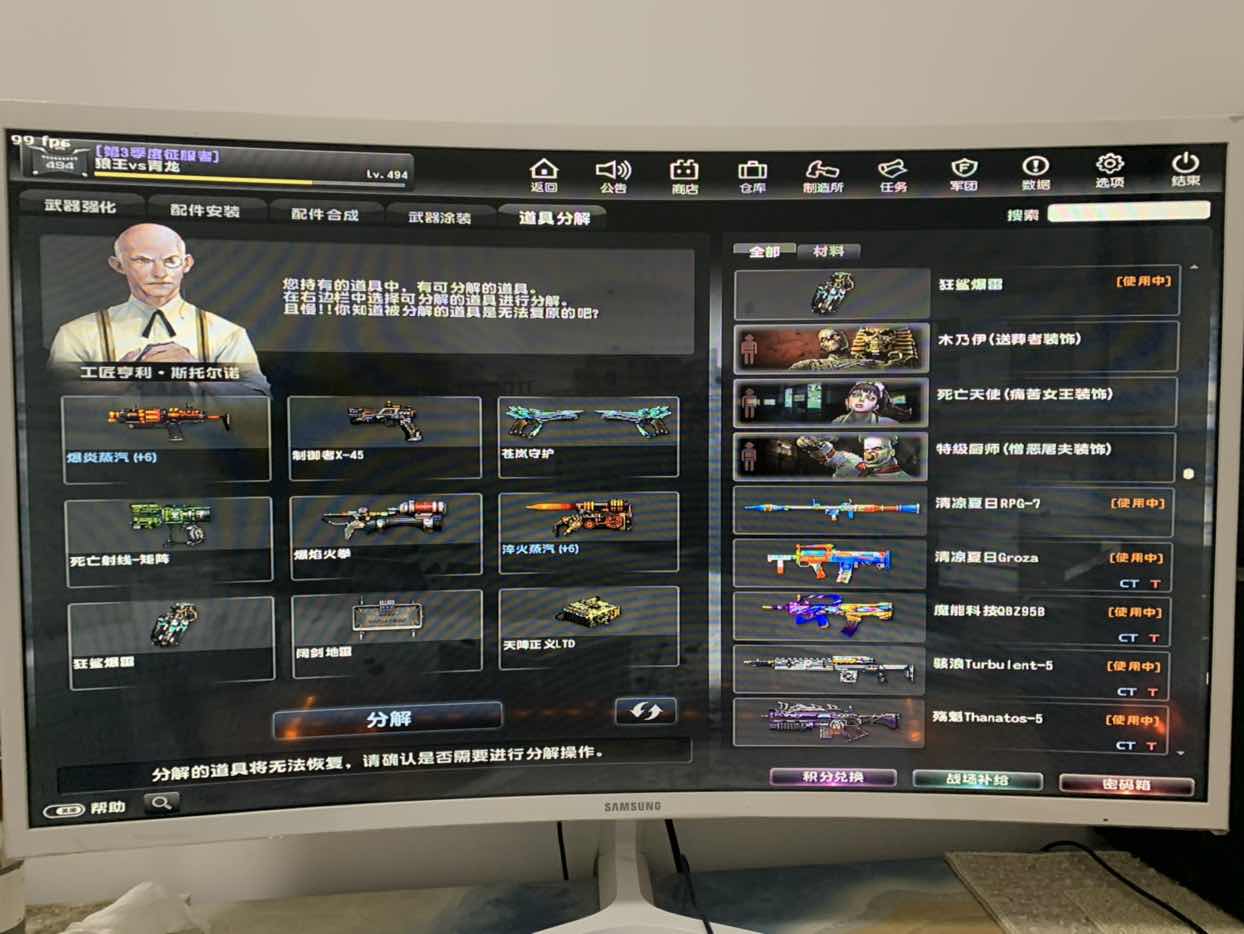Open the 积分兑换 points exchange button
The image size is (1244, 934).
(x=833, y=778)
